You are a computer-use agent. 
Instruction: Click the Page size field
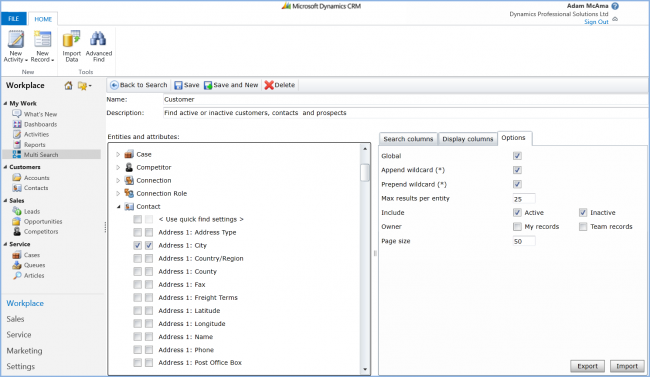(x=524, y=241)
